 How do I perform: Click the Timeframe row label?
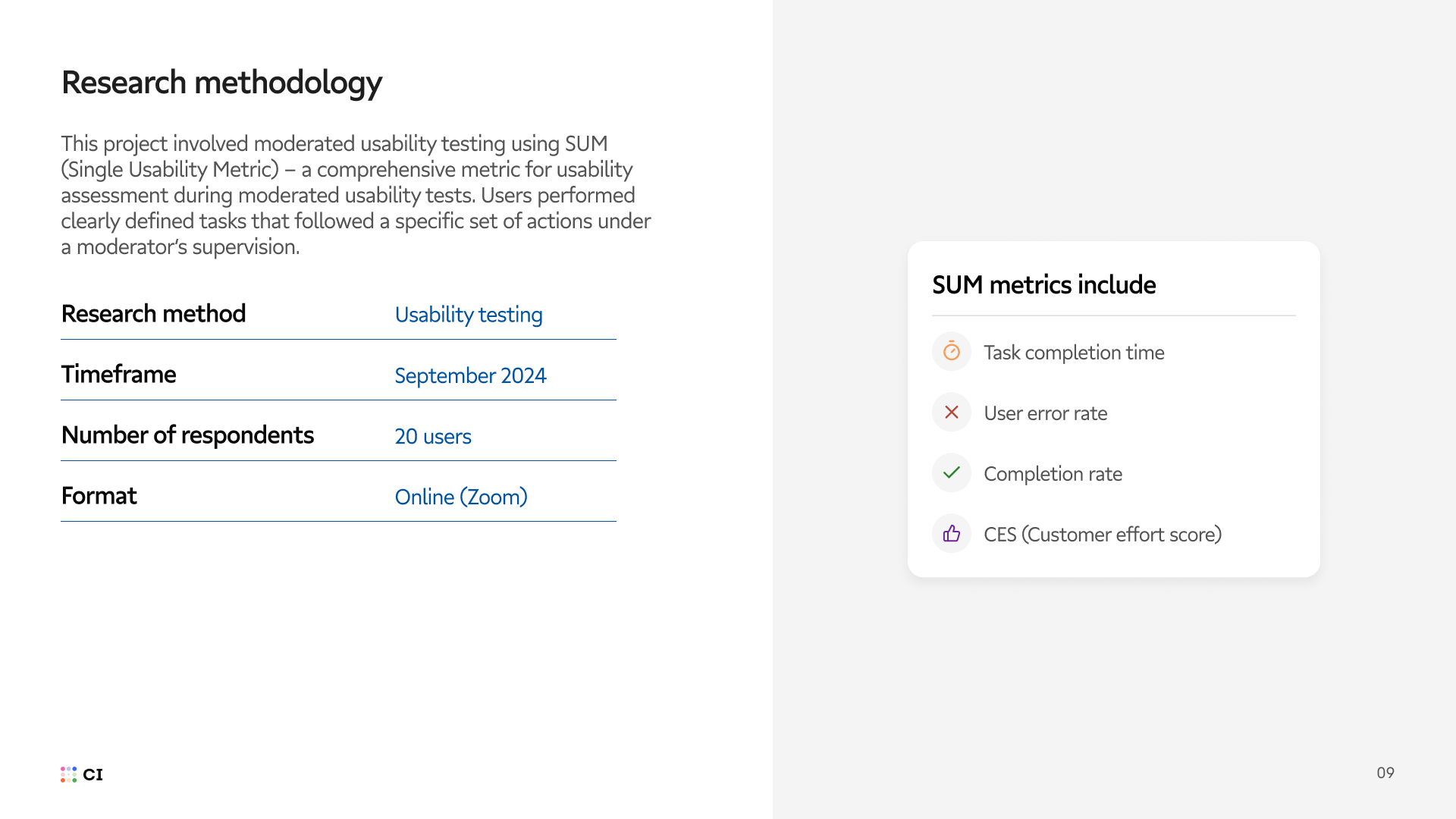pos(118,375)
